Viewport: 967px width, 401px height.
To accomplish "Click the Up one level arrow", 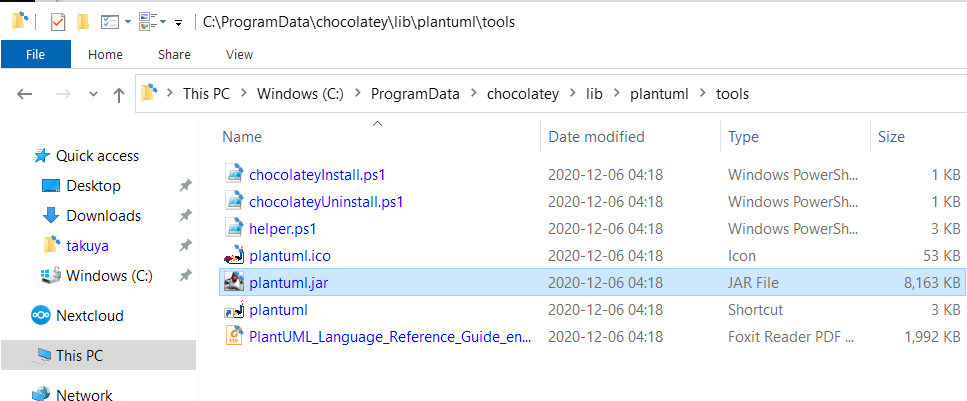I will pos(119,94).
